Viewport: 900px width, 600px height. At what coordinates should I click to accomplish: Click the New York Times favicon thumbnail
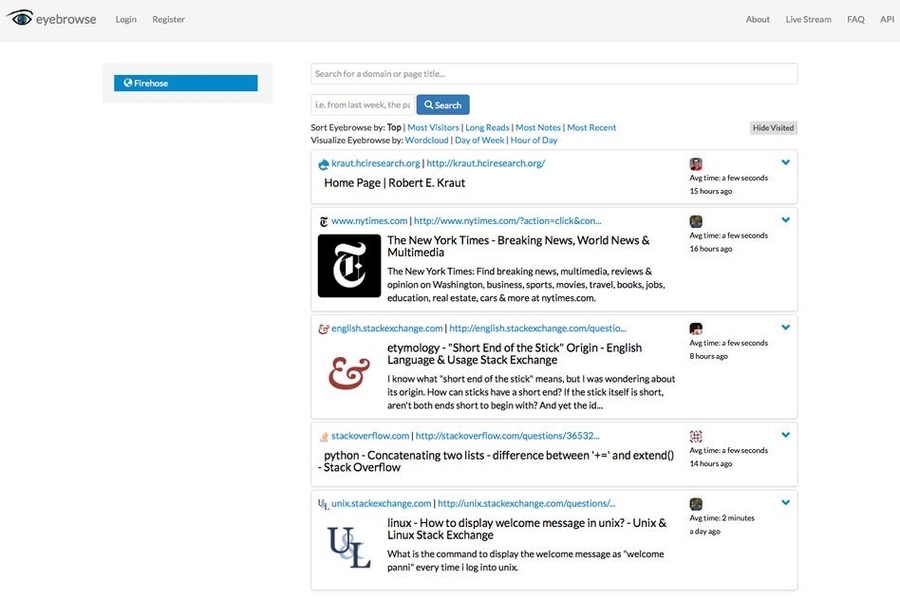[x=348, y=265]
